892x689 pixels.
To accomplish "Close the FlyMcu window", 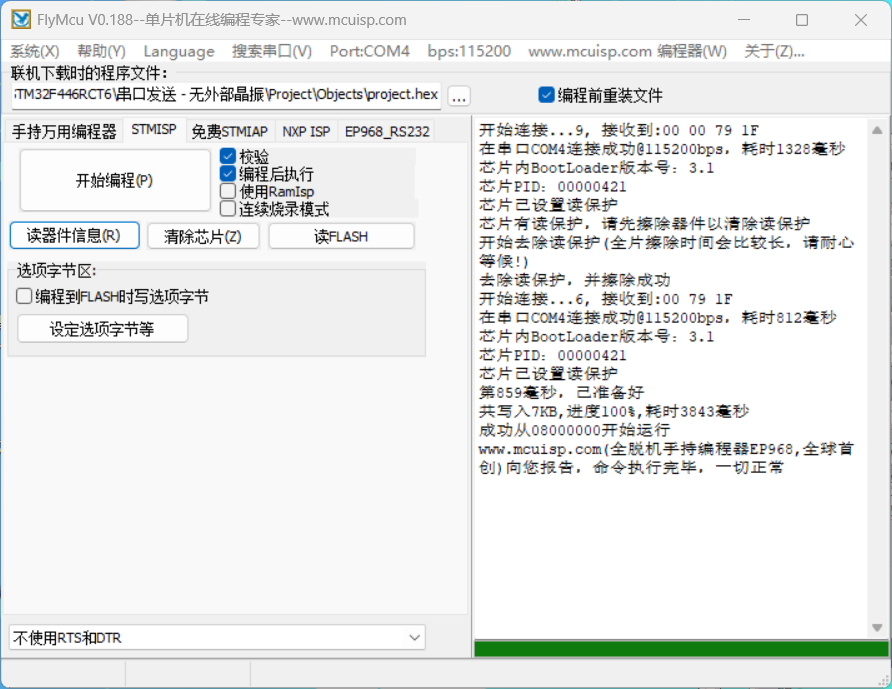I will 861,20.
